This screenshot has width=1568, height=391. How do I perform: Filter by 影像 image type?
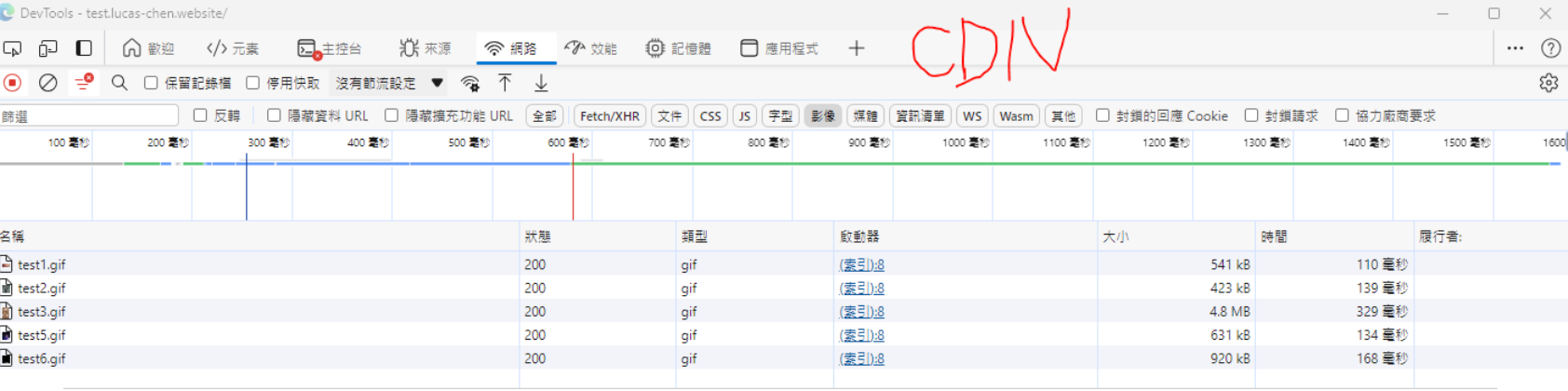coord(823,116)
